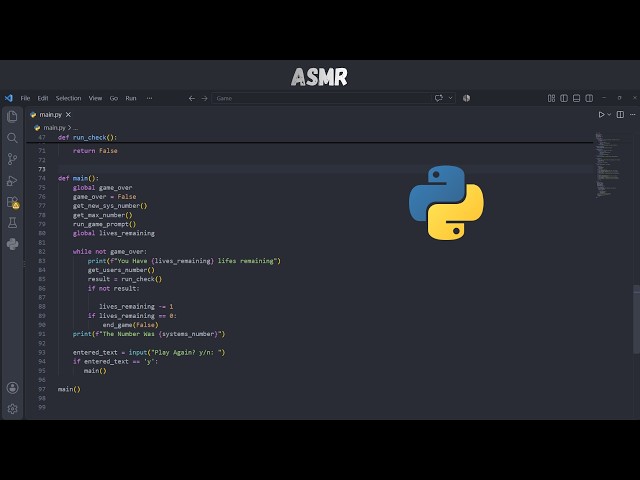Click 'global lives_remaining' line
This screenshot has width=640, height=480.
pyautogui.click(x=113, y=233)
